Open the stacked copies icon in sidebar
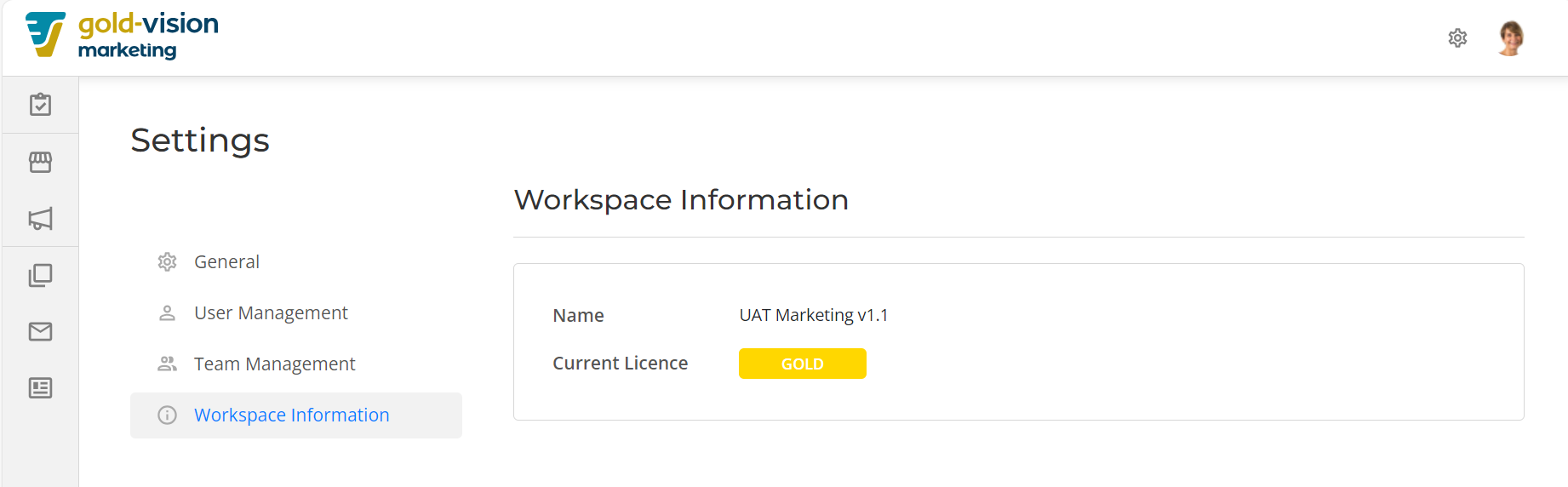Image resolution: width=1568 pixels, height=487 pixels. click(40, 275)
